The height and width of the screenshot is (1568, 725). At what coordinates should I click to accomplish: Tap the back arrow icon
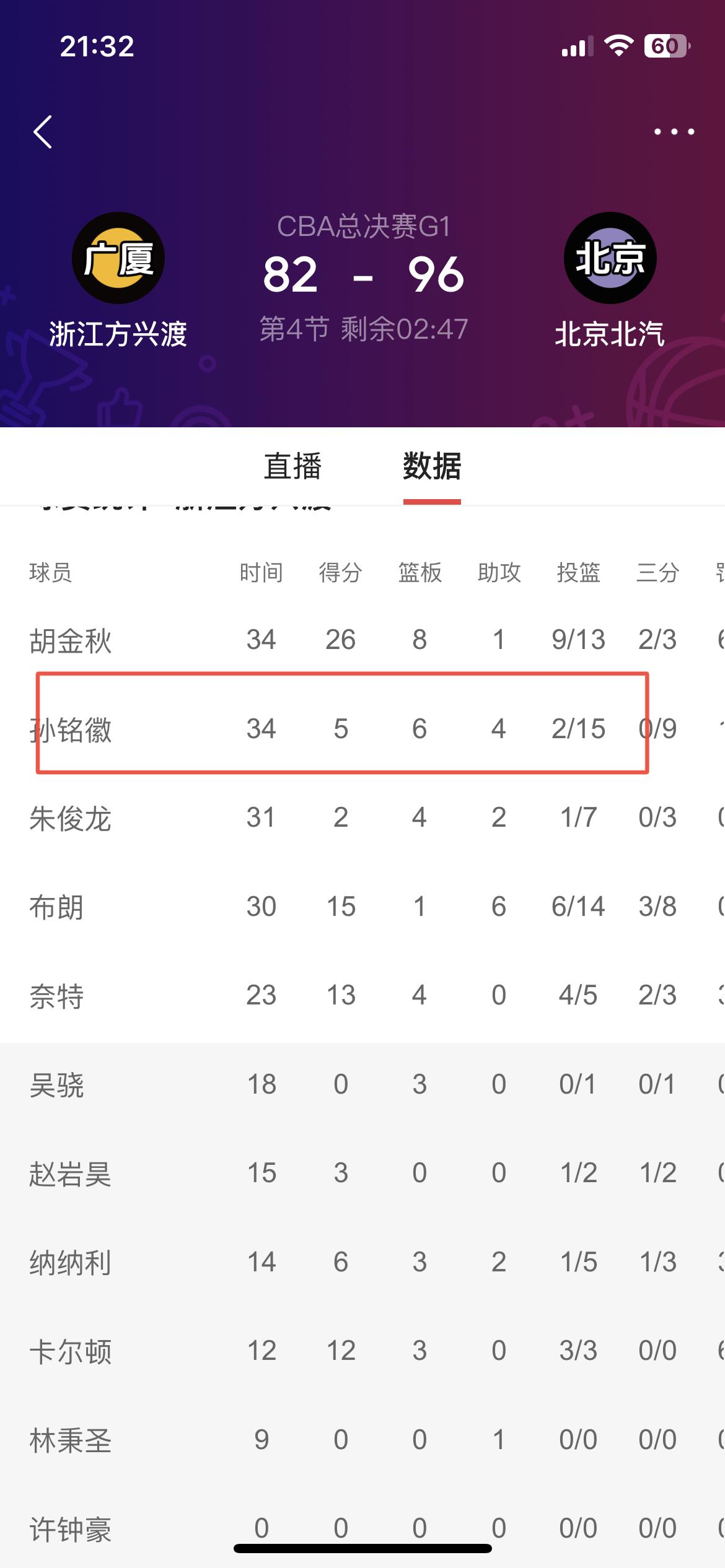(x=43, y=132)
